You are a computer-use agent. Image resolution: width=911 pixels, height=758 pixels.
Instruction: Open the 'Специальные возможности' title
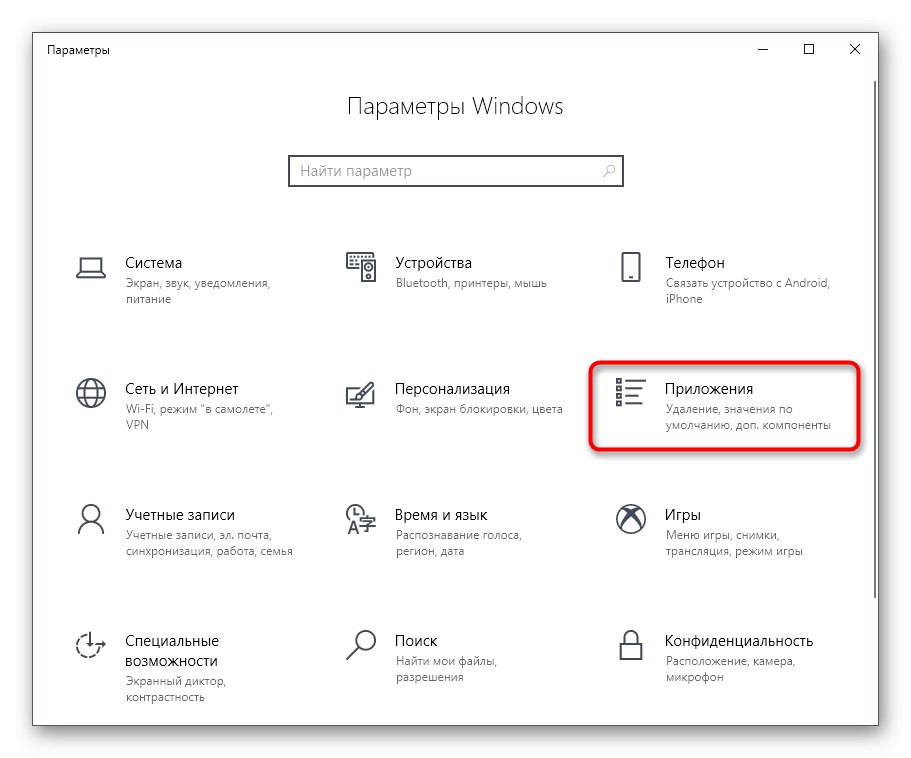click(172, 651)
